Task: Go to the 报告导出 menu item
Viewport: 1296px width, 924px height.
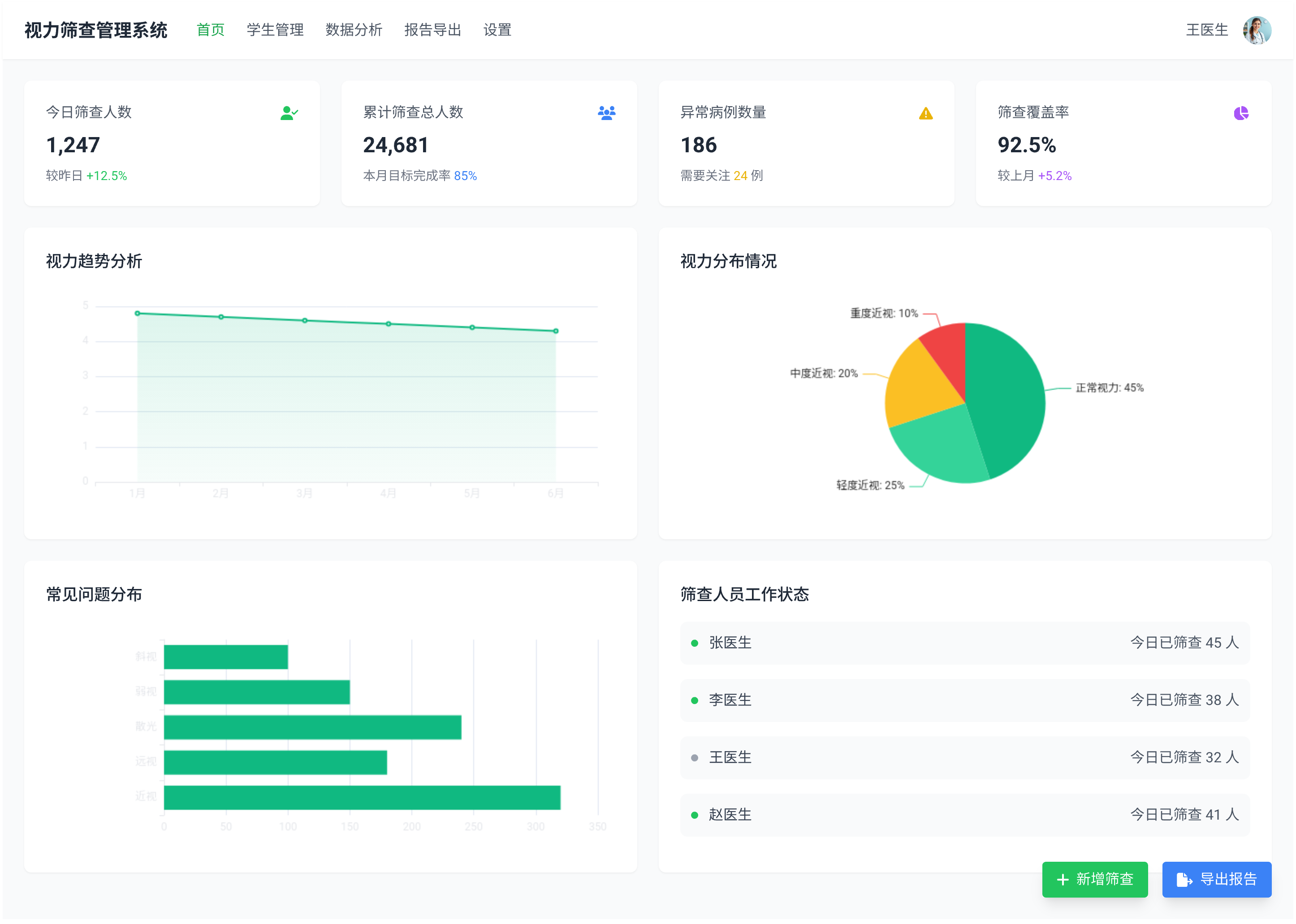Action: coord(432,30)
